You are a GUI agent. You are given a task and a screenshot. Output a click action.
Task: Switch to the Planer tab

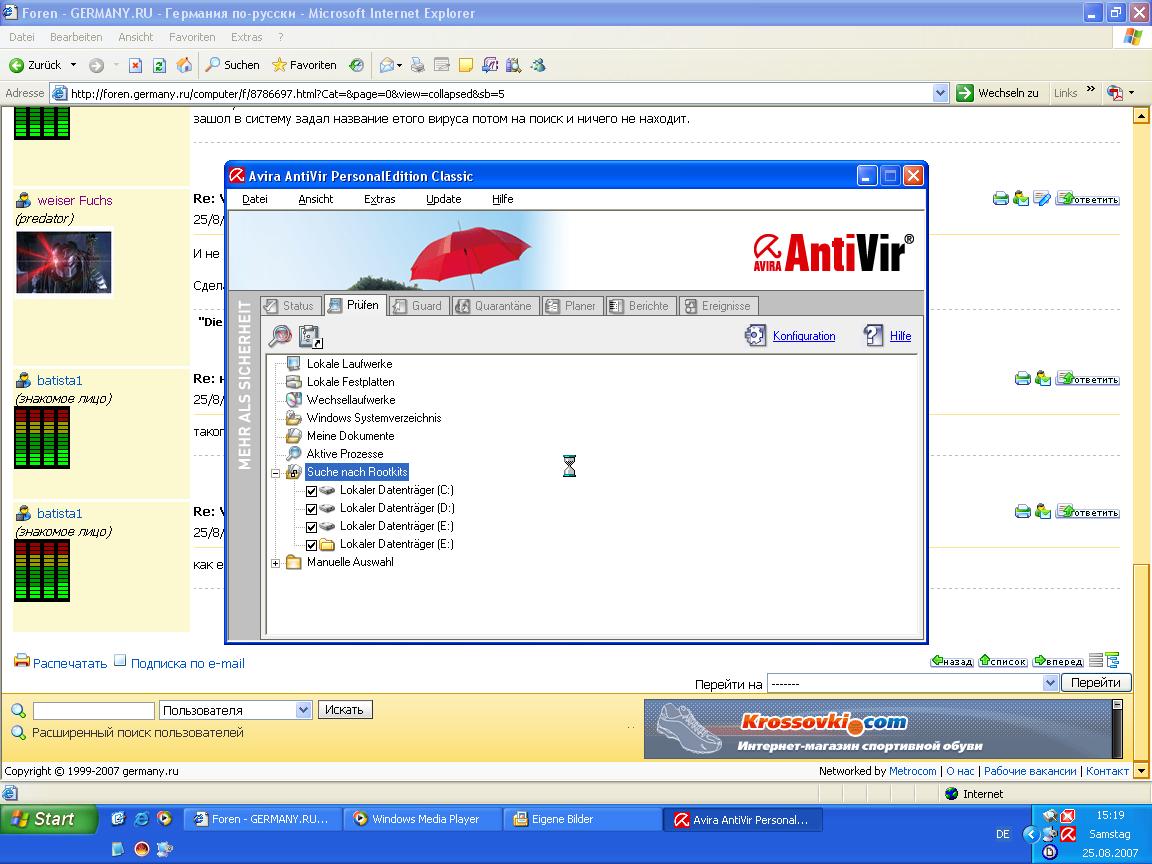(572, 306)
